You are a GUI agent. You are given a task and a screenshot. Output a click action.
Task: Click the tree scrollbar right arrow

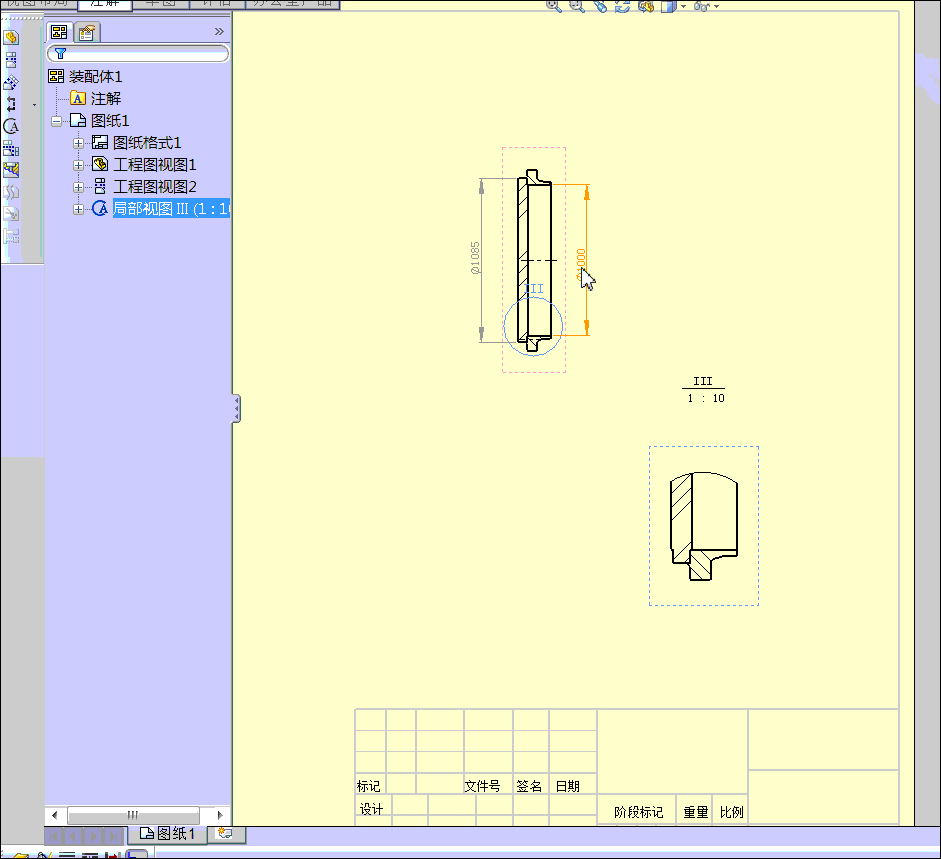click(x=220, y=815)
